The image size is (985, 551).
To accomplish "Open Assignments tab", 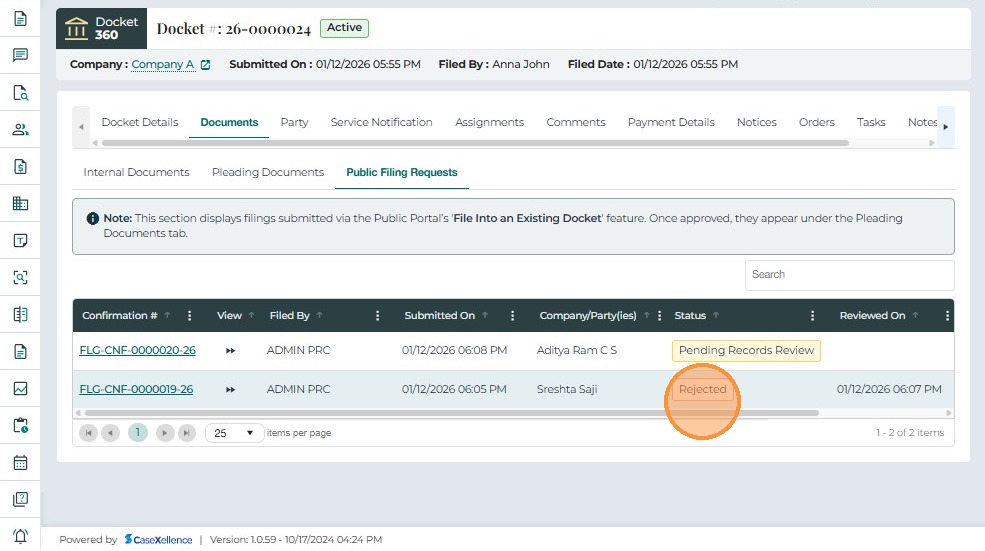I will pos(489,123).
